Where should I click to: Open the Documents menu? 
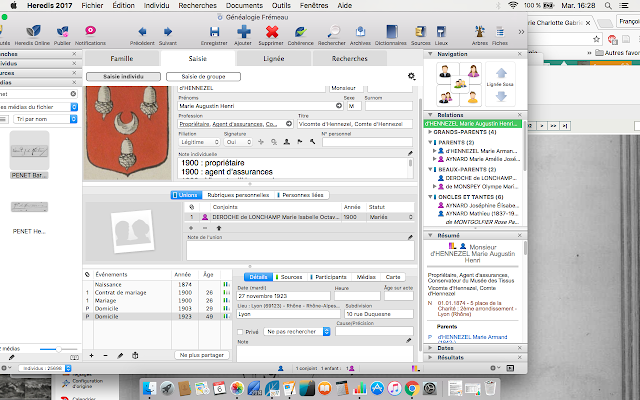[x=242, y=5]
